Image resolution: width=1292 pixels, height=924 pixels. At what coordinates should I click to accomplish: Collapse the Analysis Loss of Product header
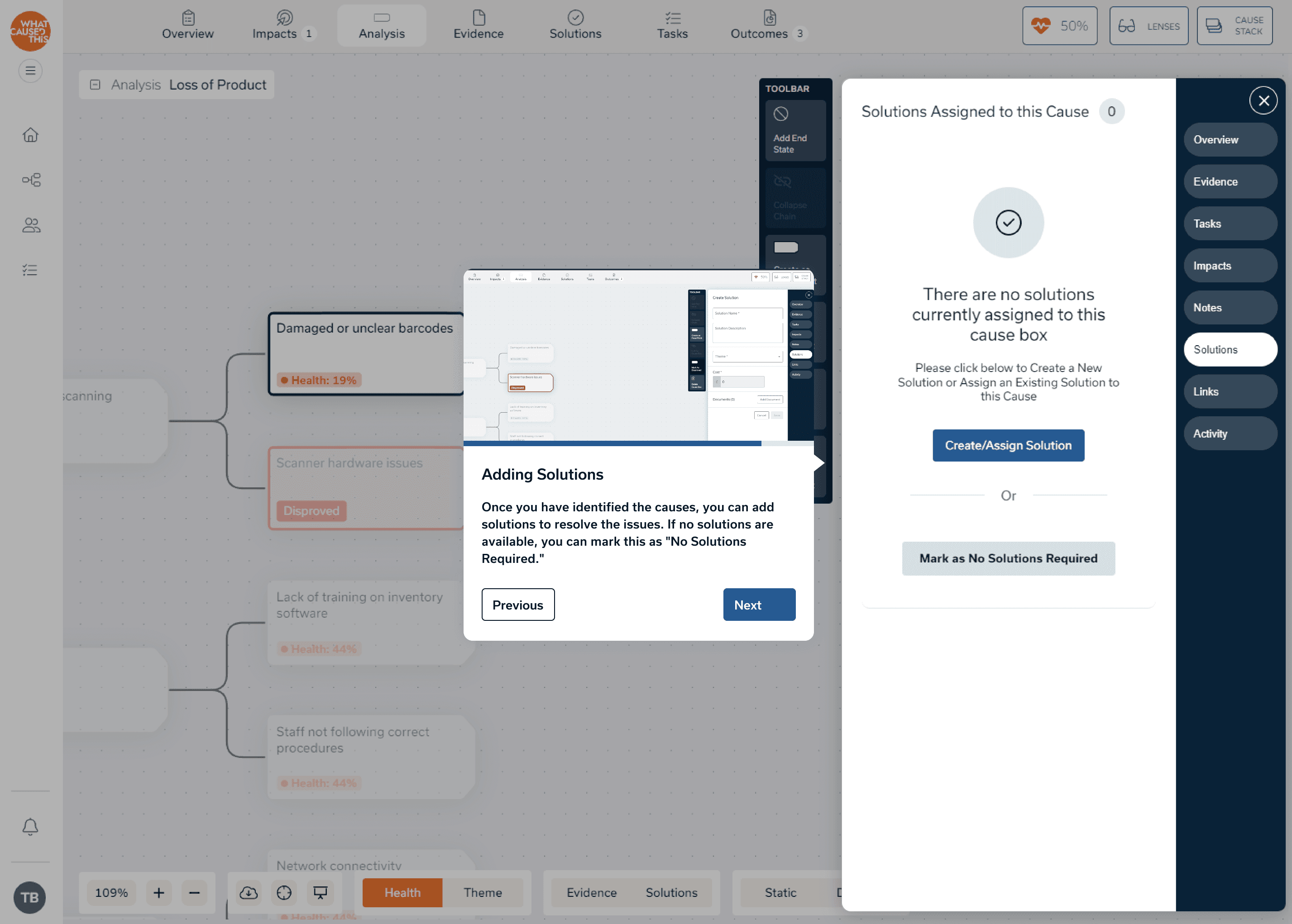click(x=95, y=85)
